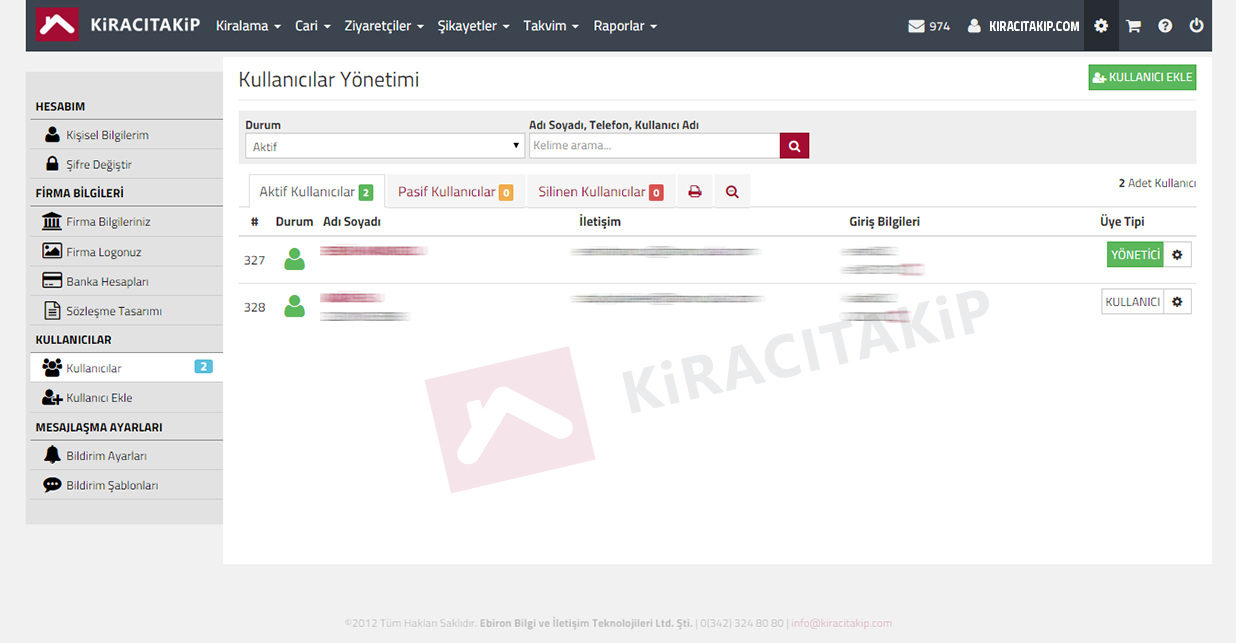This screenshot has height=643, width=1236.
Task: Switch to Silinen Kullanıcılar tab
Action: (600, 192)
